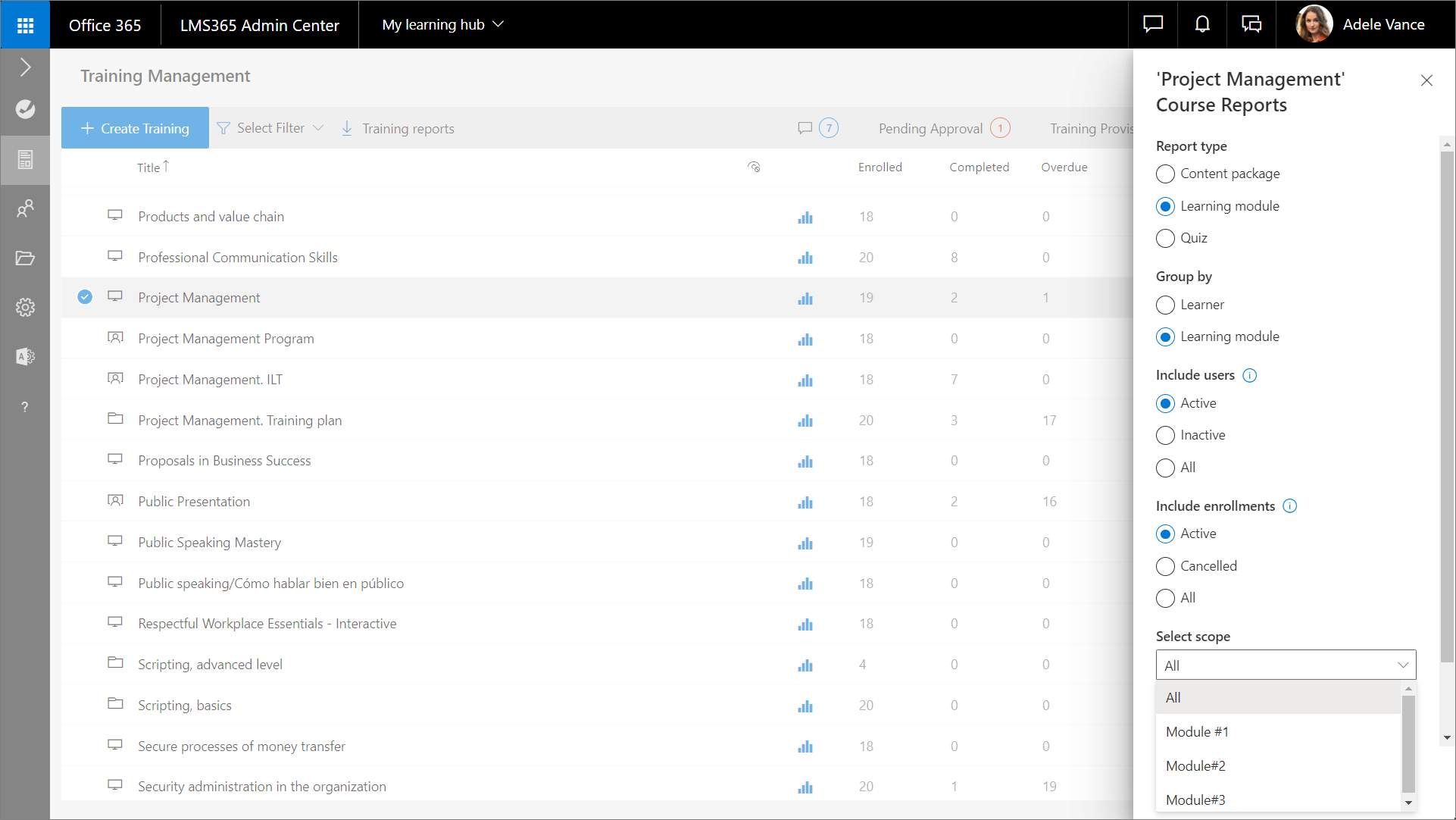The width and height of the screenshot is (1456, 820).
Task: Click the Training reports download link
Action: tap(398, 129)
